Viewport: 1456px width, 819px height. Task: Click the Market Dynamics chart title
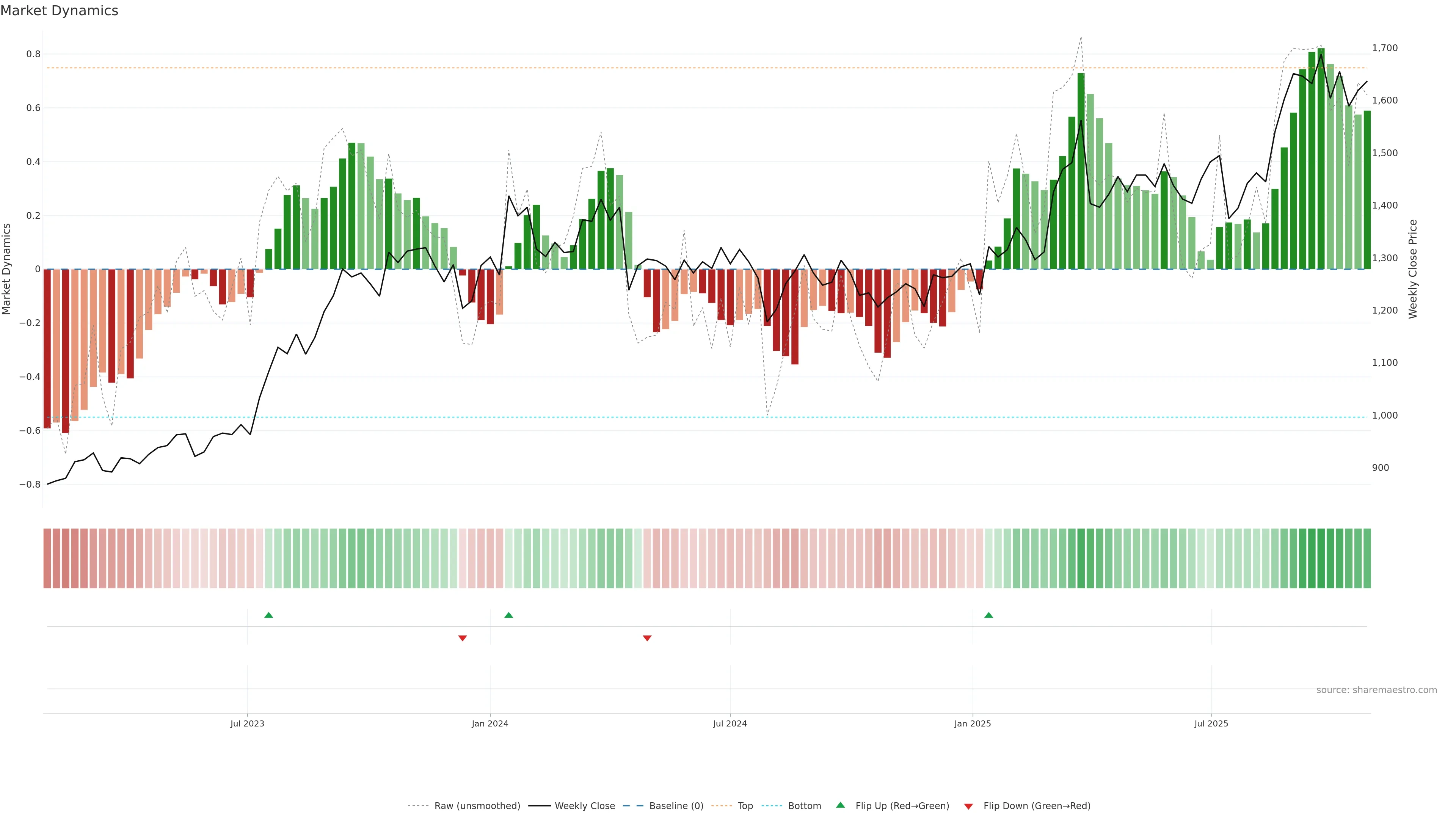tap(60, 11)
